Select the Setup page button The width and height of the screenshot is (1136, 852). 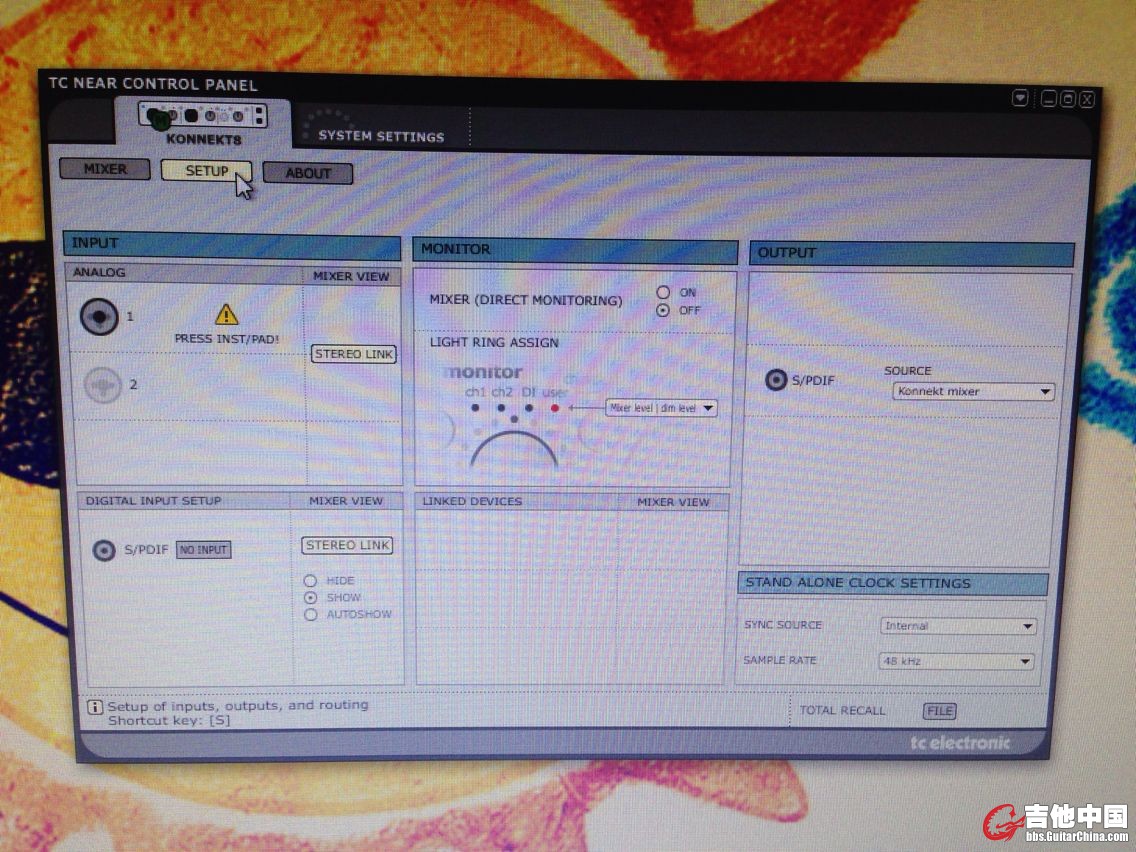[x=206, y=171]
